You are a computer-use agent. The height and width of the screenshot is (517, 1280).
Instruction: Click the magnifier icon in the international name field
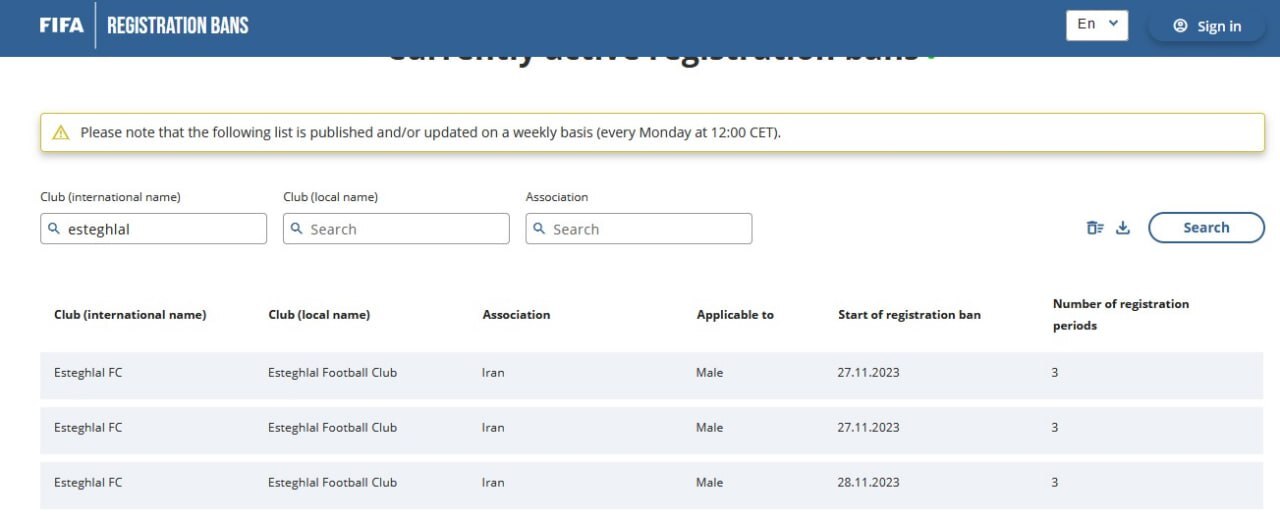tap(54, 229)
